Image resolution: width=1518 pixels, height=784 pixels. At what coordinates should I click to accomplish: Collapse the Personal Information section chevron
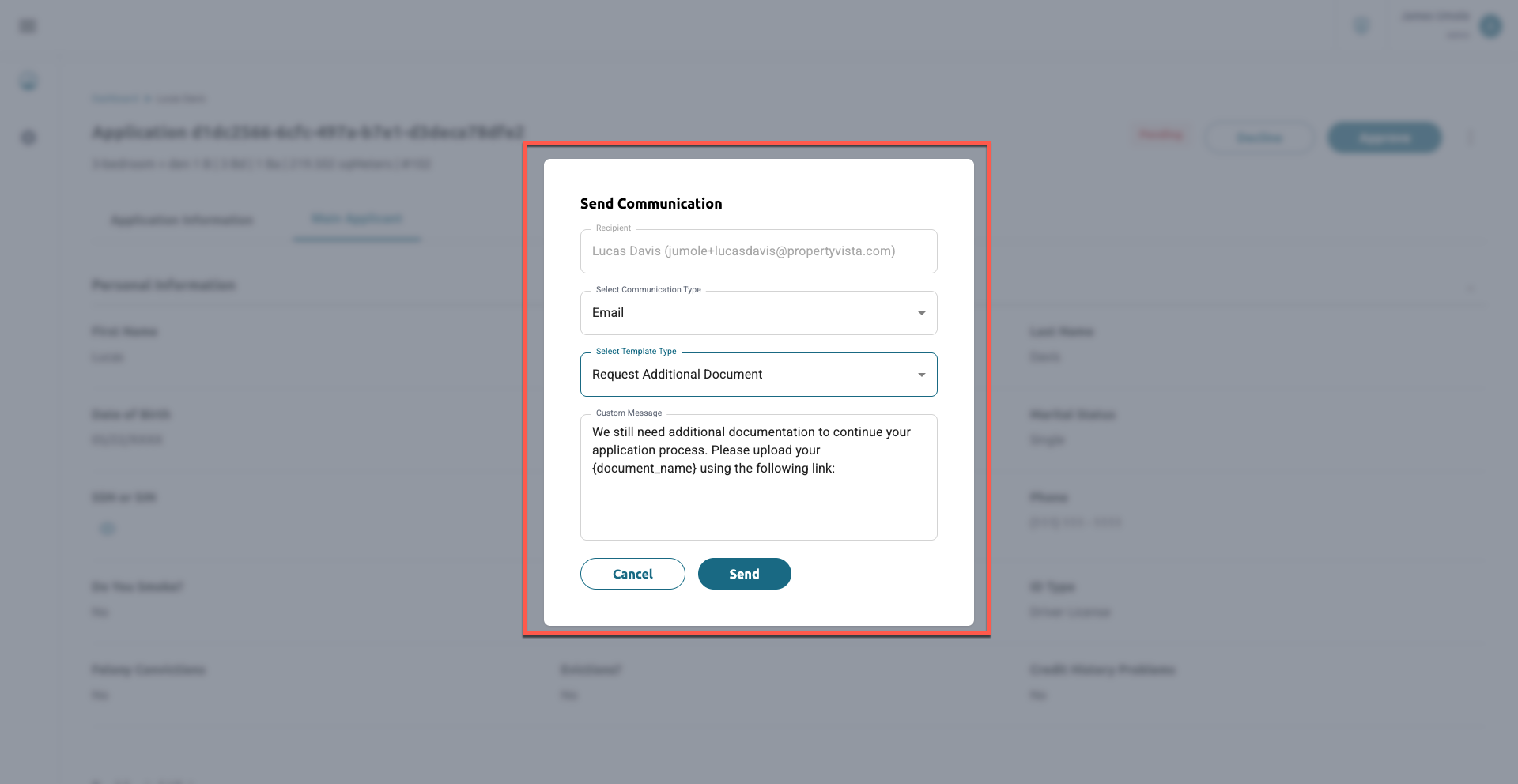point(1471,287)
